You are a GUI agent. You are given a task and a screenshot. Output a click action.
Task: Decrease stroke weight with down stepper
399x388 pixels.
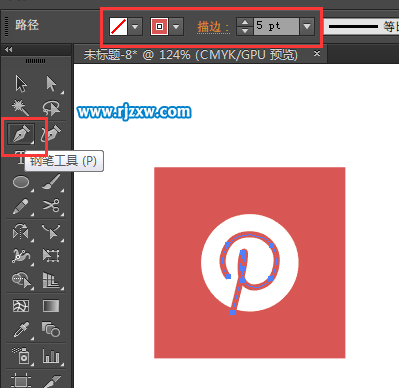pyautogui.click(x=245, y=31)
